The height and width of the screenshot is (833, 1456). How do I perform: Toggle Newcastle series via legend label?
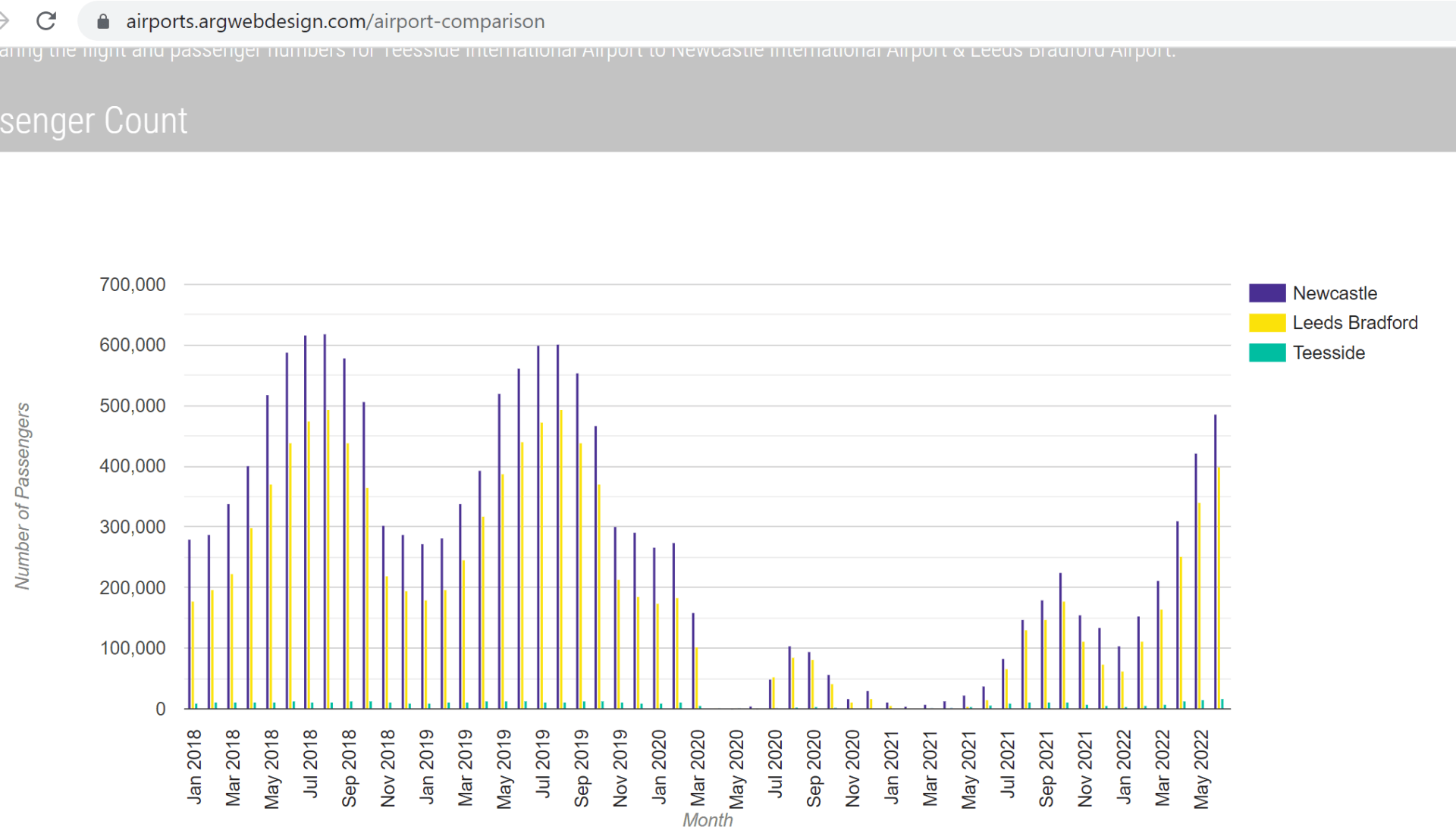click(1334, 293)
